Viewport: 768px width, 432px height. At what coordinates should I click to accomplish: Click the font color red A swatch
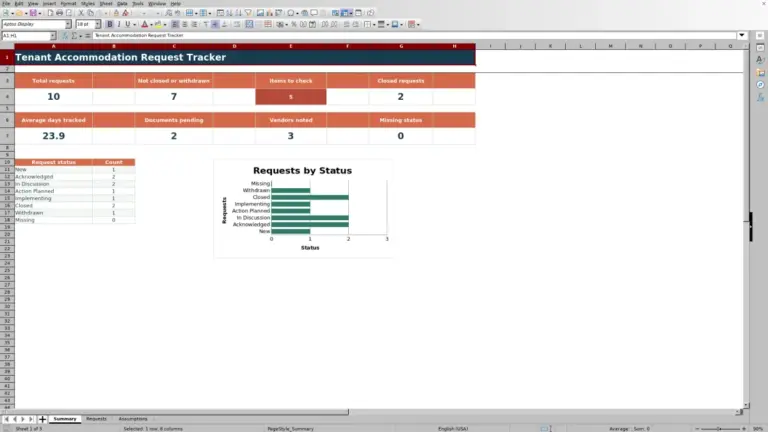tap(144, 24)
